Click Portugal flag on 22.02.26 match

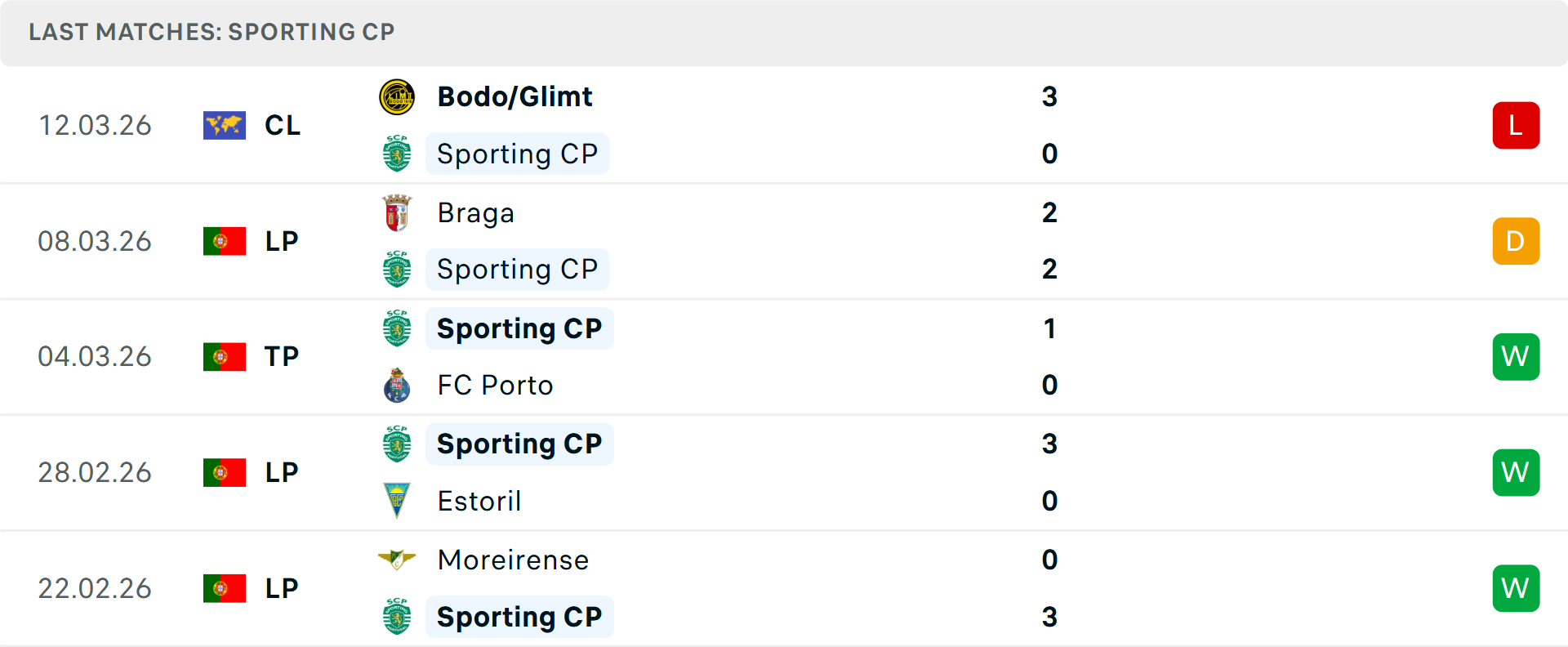225,588
